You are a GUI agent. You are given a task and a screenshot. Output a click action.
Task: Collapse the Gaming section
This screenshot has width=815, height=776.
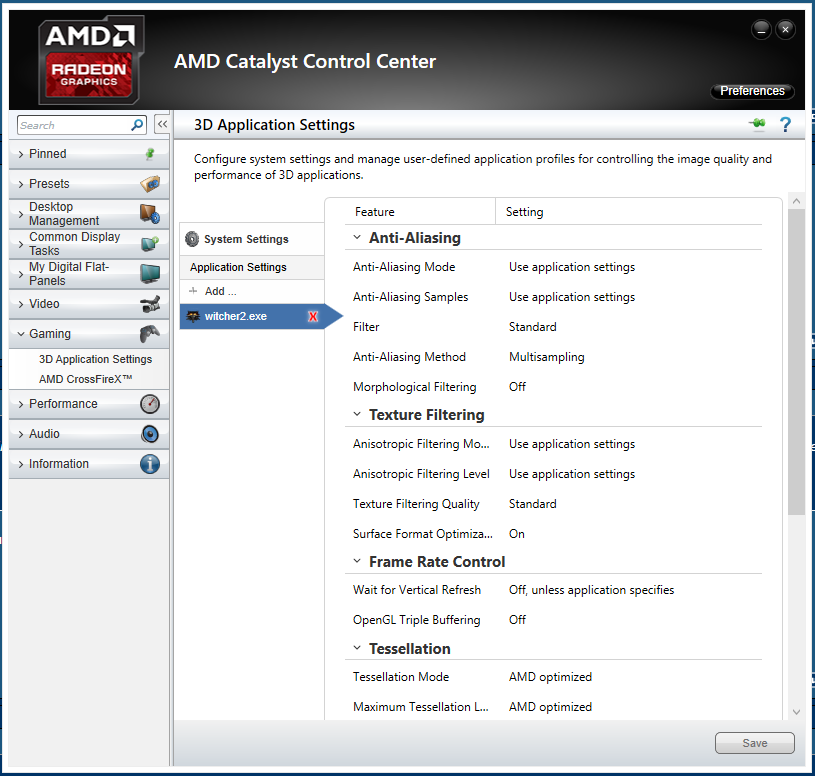21,334
